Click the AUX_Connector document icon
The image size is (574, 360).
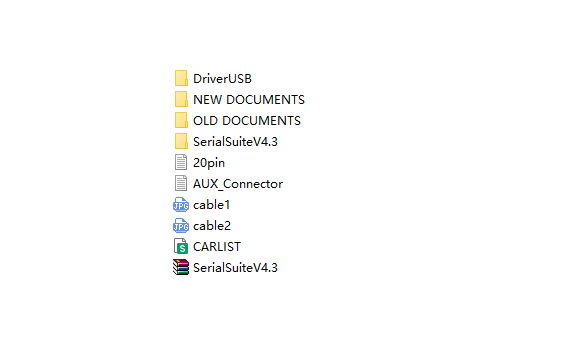(x=181, y=183)
